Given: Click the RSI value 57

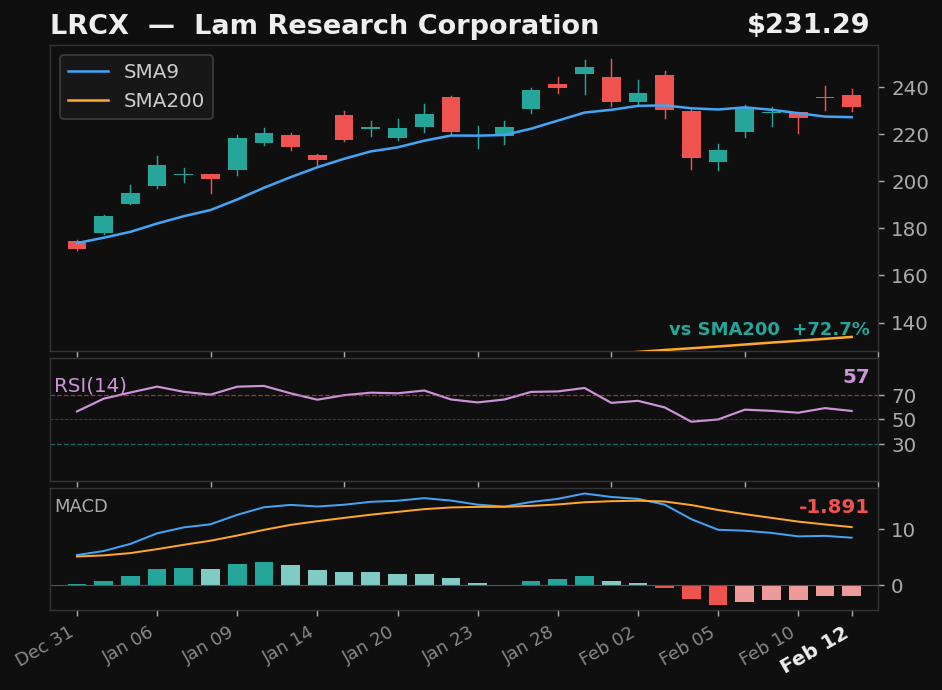Looking at the screenshot, I should (855, 377).
